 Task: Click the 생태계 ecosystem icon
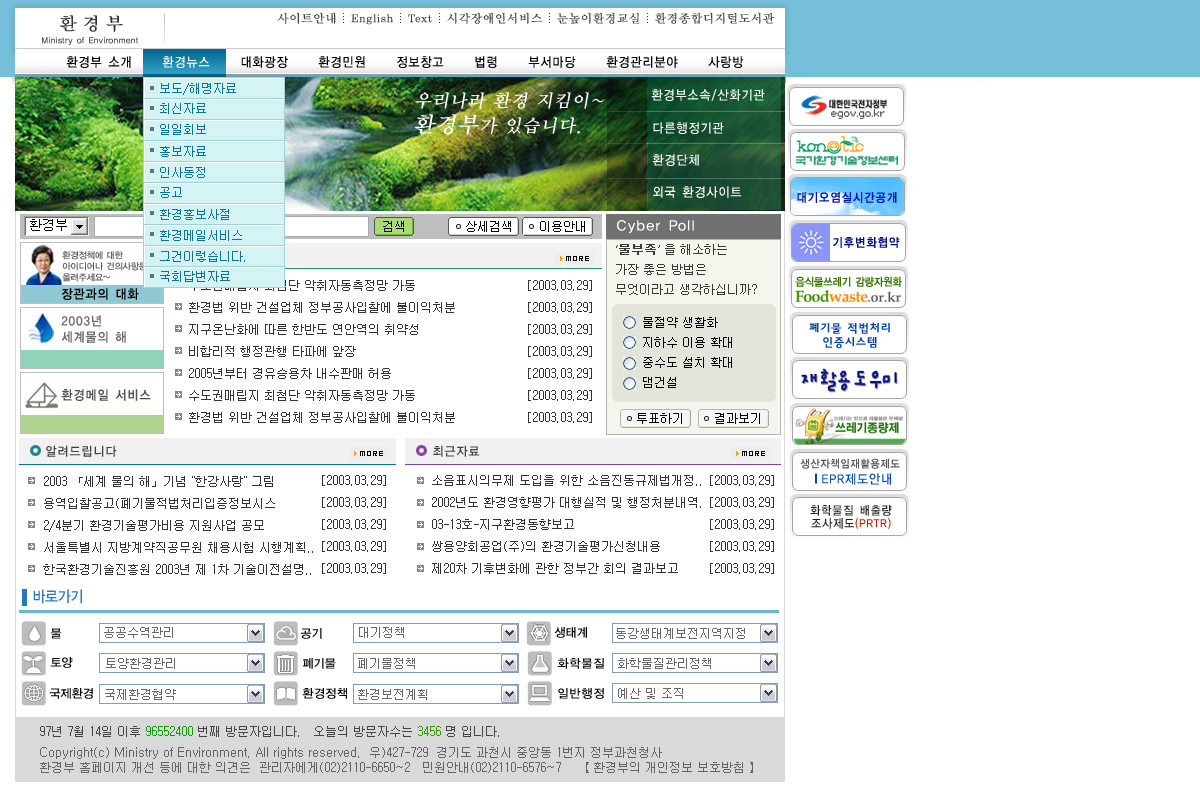coord(539,632)
